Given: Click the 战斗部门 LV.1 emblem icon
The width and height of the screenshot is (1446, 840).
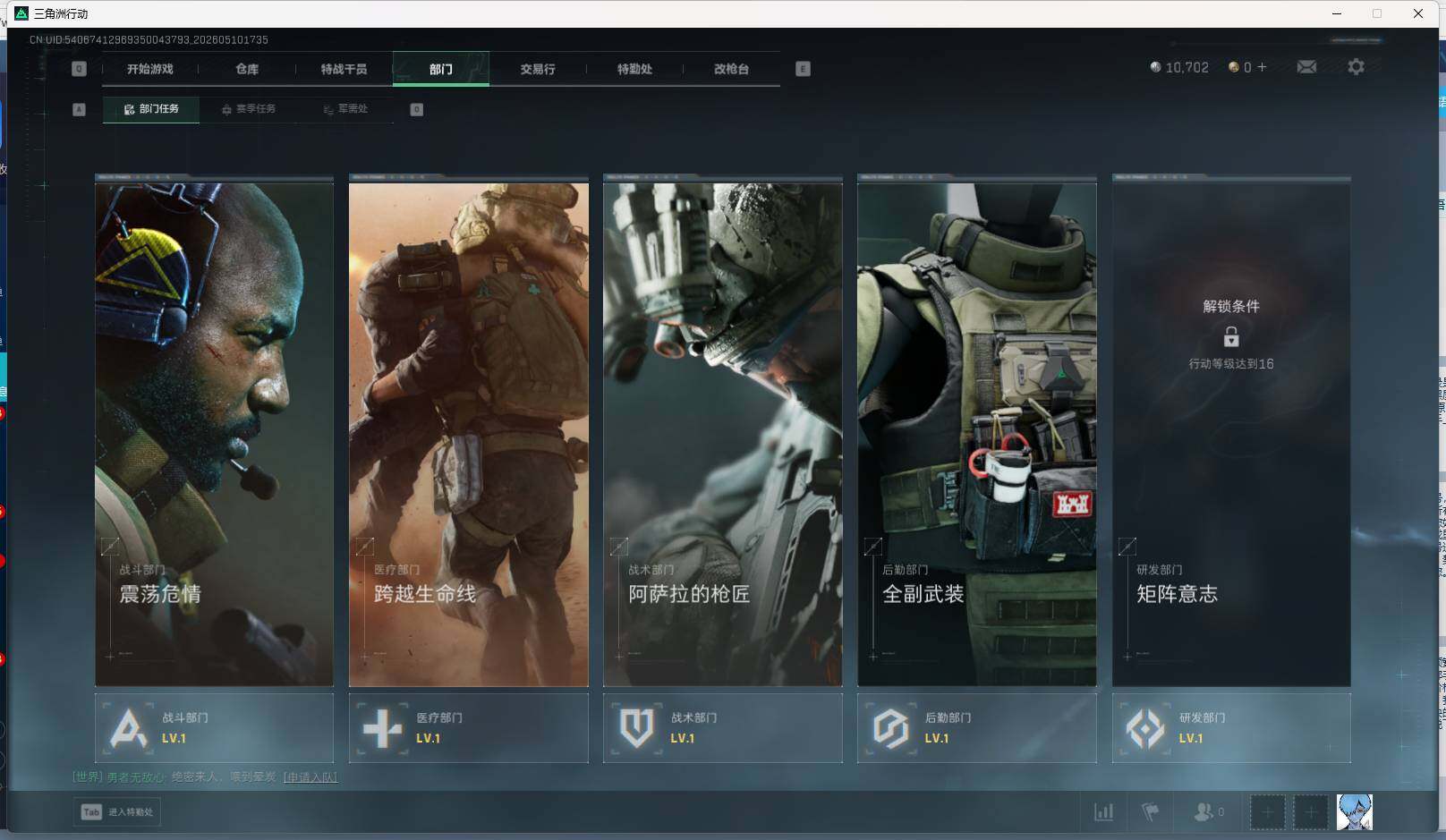Looking at the screenshot, I should coord(128,728).
